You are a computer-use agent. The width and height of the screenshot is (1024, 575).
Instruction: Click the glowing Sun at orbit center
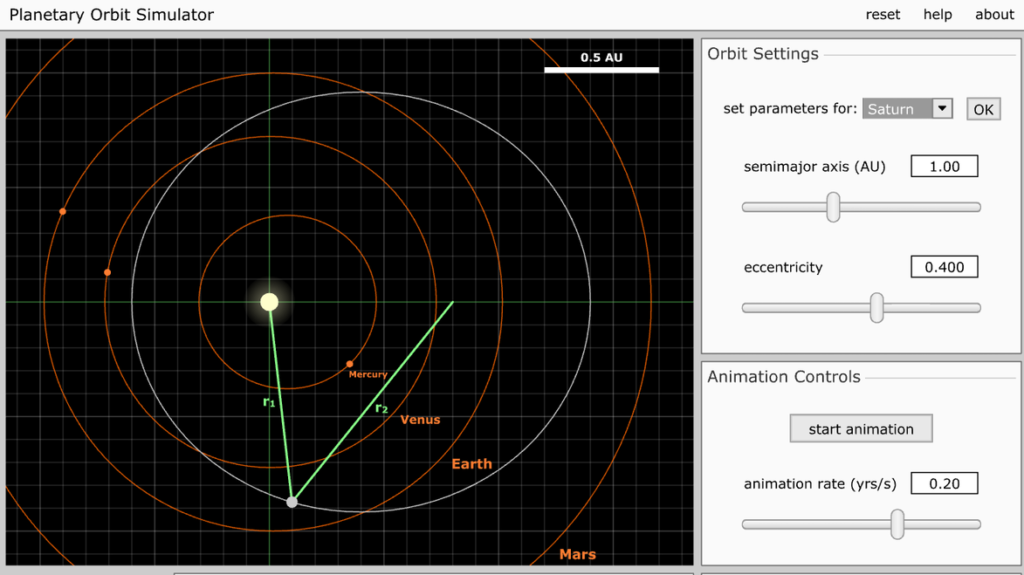coord(269,302)
